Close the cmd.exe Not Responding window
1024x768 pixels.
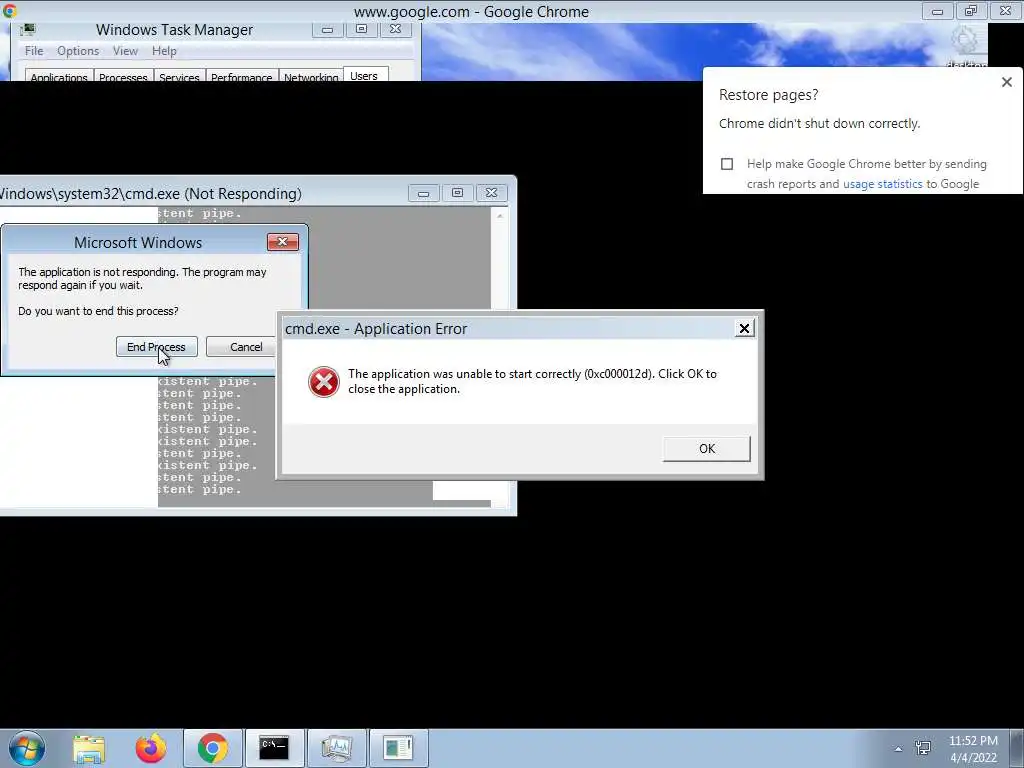[x=492, y=193]
